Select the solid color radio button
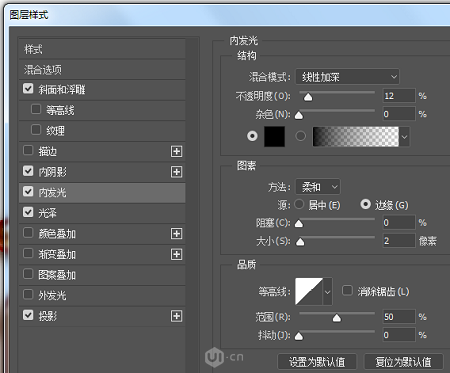This screenshot has height=373, width=450. [252, 136]
